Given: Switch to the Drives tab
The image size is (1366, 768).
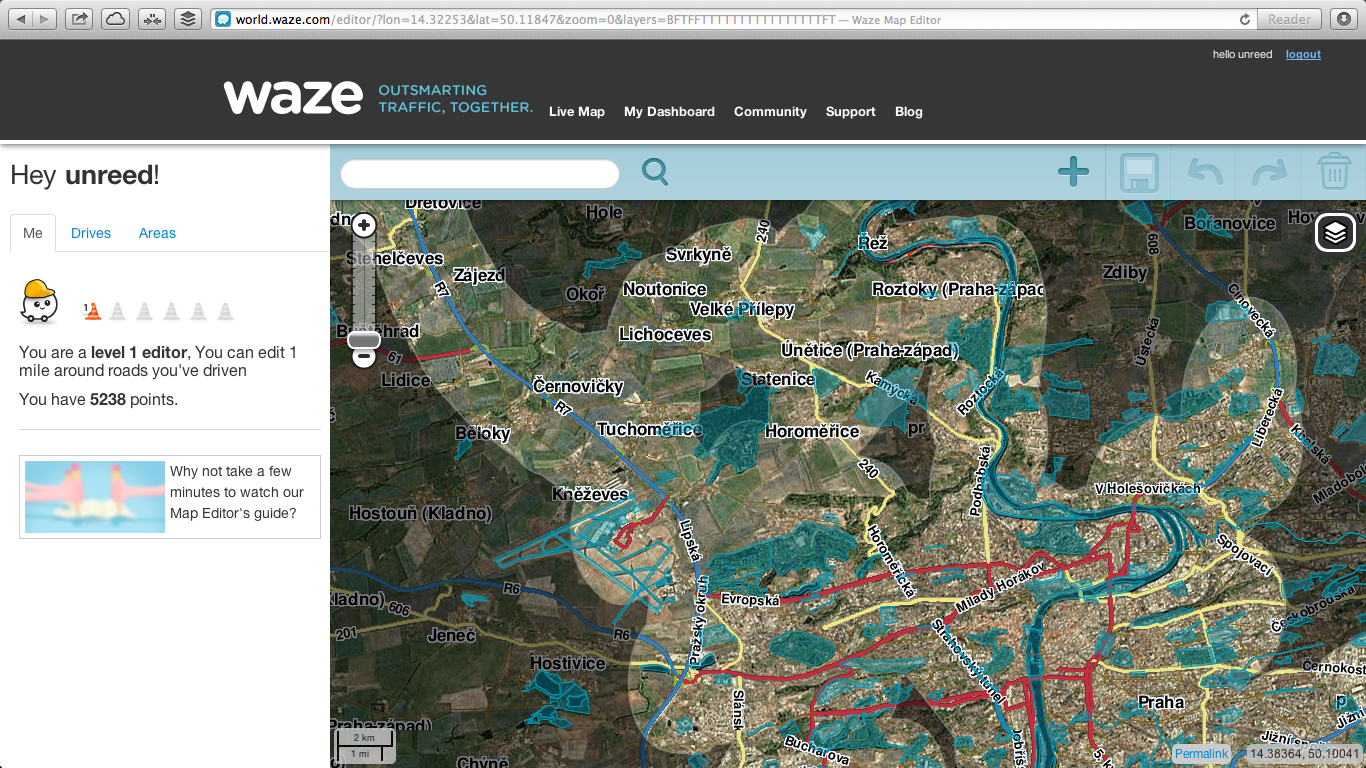Looking at the screenshot, I should point(91,233).
